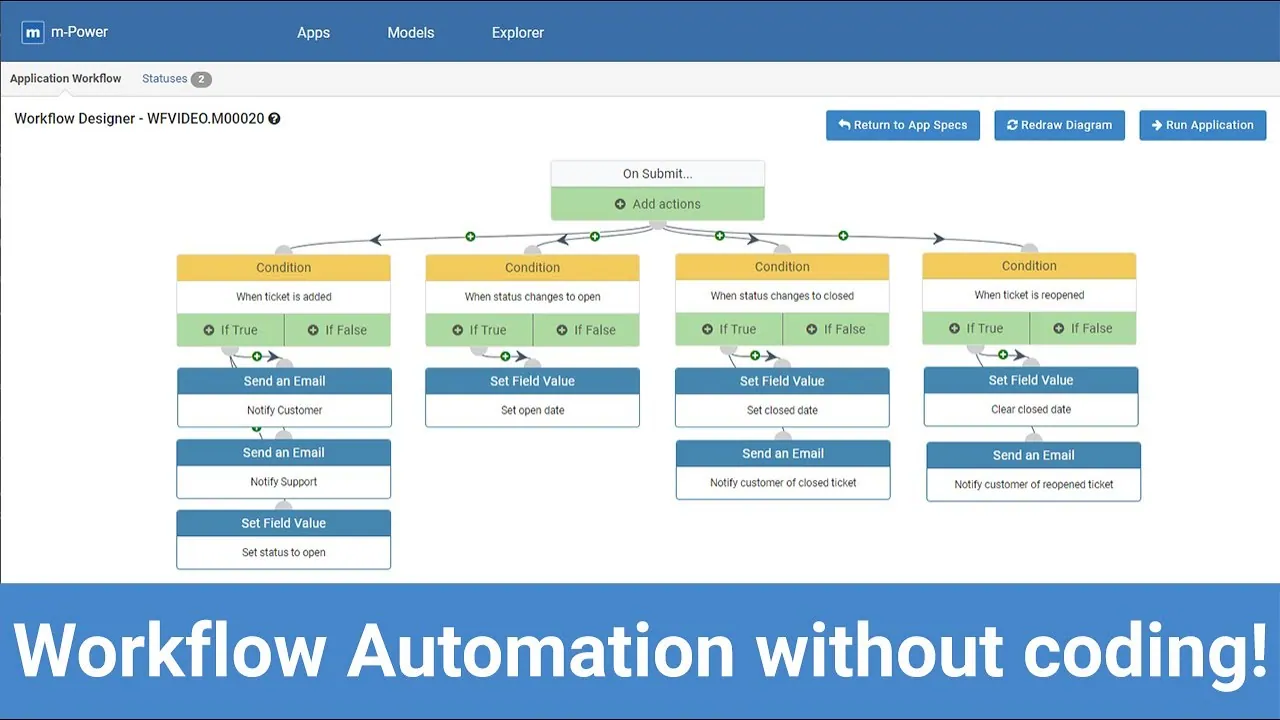Click If True under 'When status changes to open'
This screenshot has height=720, width=1280.
[479, 330]
